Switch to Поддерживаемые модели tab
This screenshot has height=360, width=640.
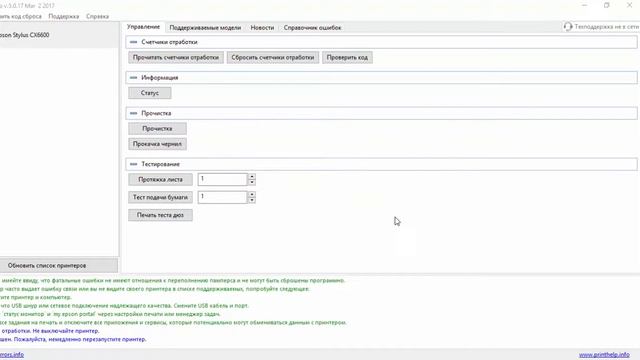point(205,28)
